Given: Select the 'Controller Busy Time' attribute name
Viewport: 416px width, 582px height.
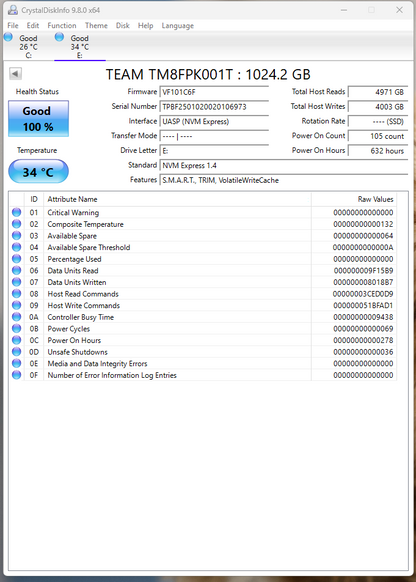Looking at the screenshot, I should [81, 317].
